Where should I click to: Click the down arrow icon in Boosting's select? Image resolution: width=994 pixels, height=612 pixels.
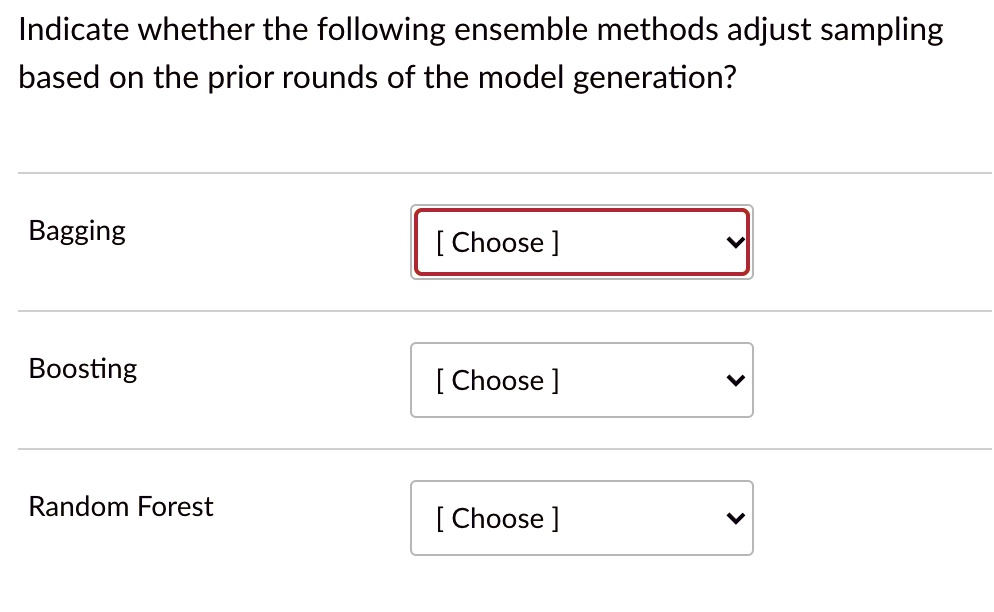coord(735,380)
